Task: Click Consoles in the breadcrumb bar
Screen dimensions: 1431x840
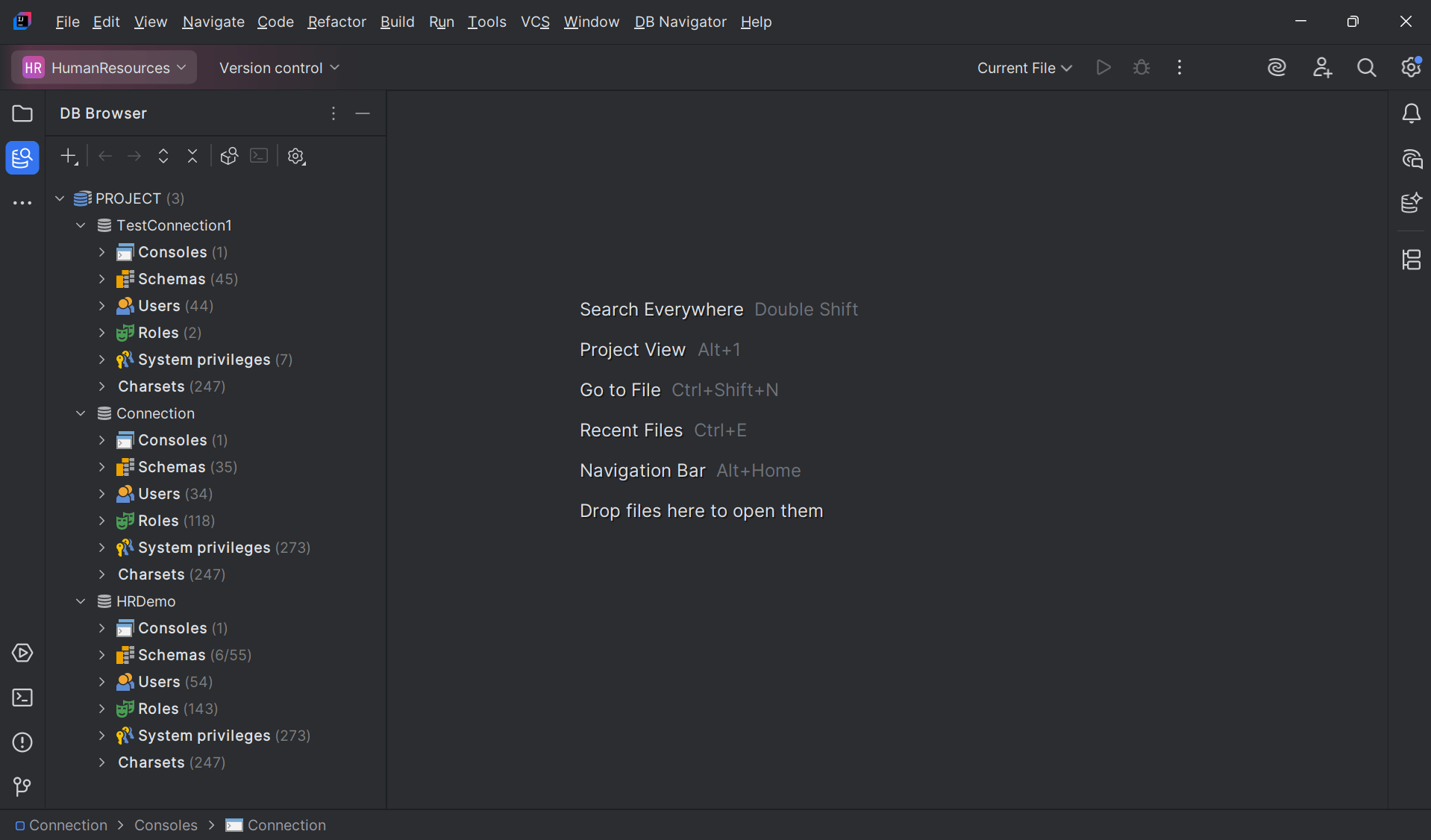Action: coord(165,825)
